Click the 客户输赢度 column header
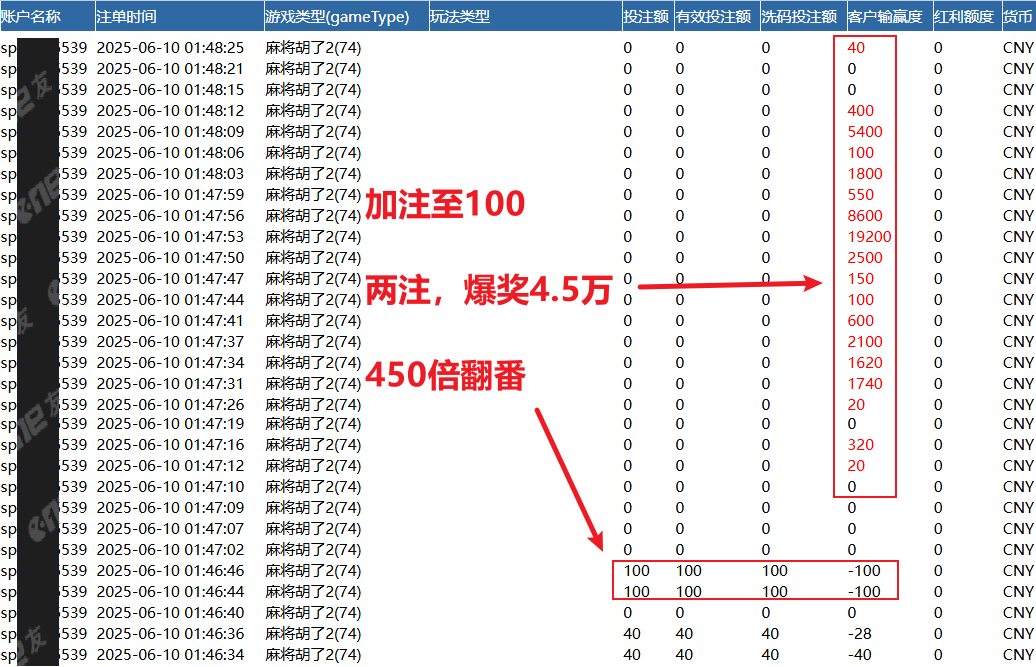 point(885,17)
